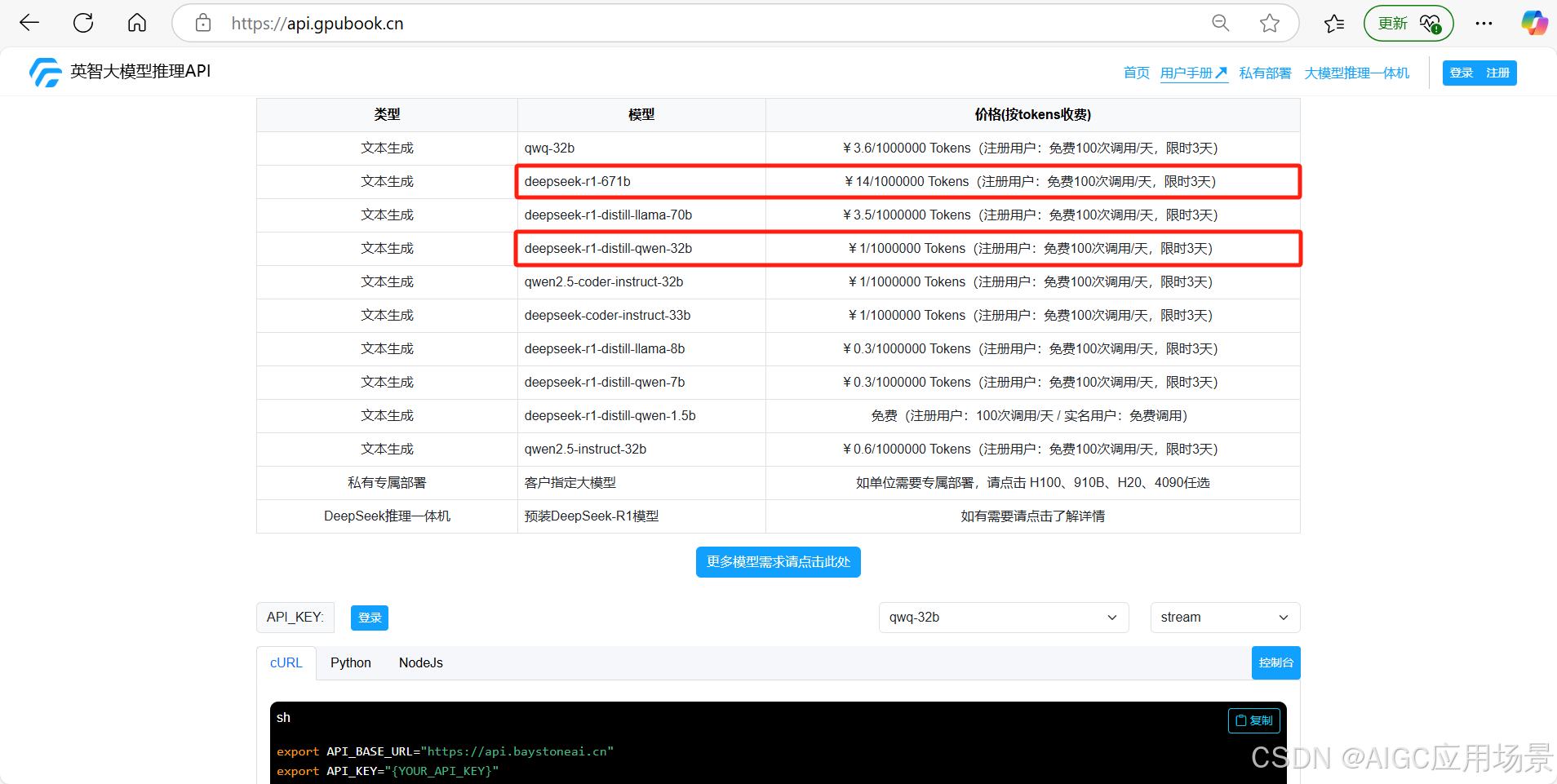Image resolution: width=1557 pixels, height=784 pixels.
Task: View site information lock icon
Action: click(203, 23)
